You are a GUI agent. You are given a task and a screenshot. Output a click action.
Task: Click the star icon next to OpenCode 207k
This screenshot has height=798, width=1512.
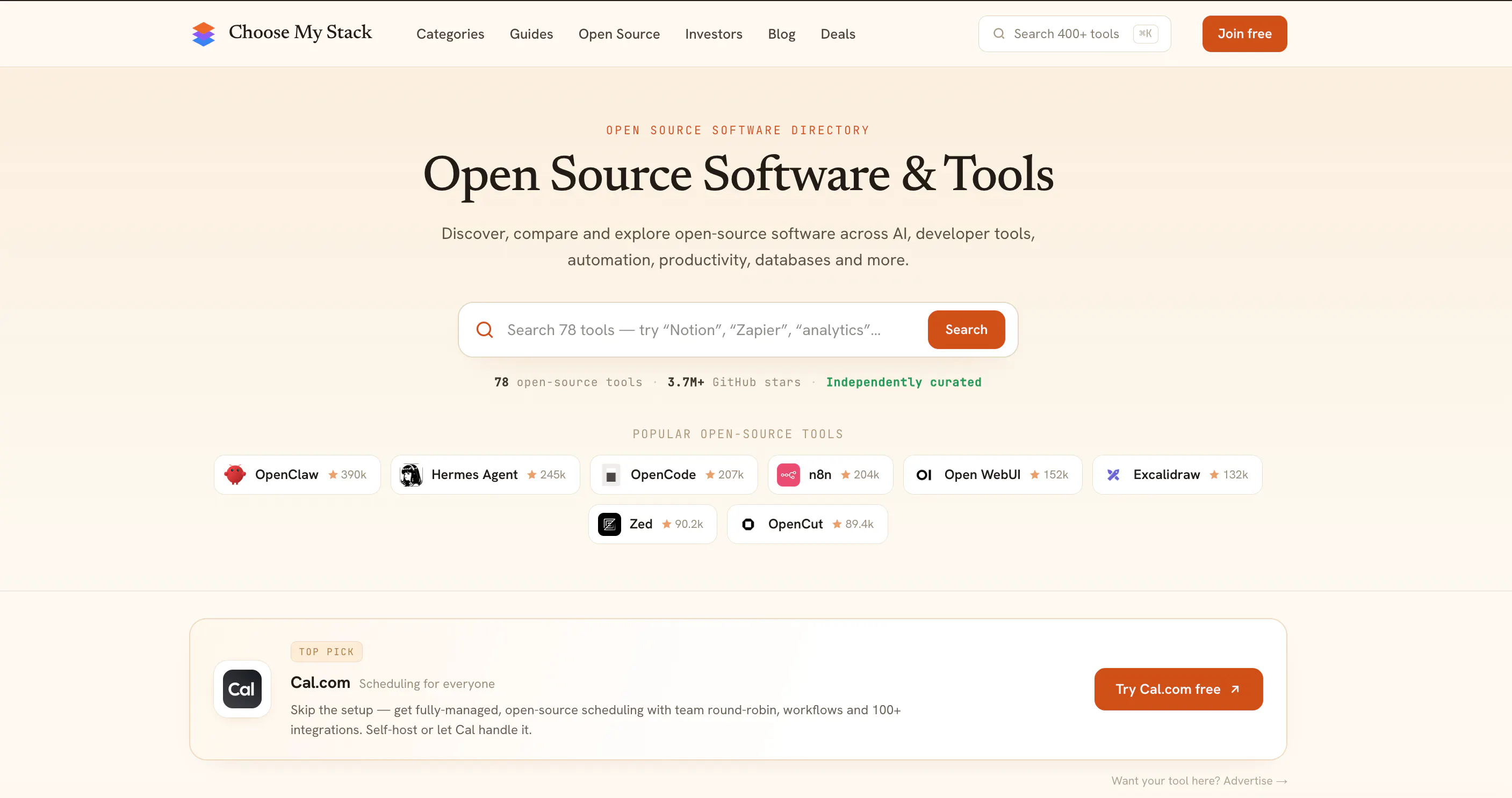(x=710, y=475)
